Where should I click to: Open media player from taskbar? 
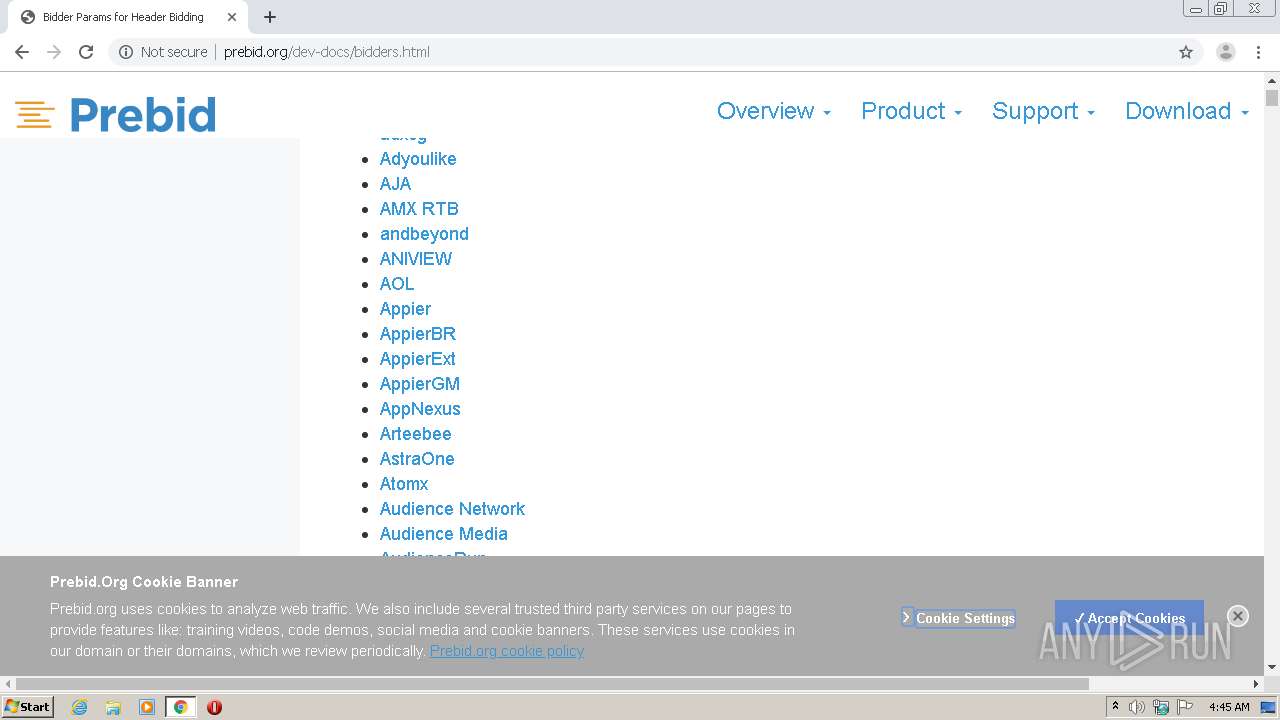point(147,707)
